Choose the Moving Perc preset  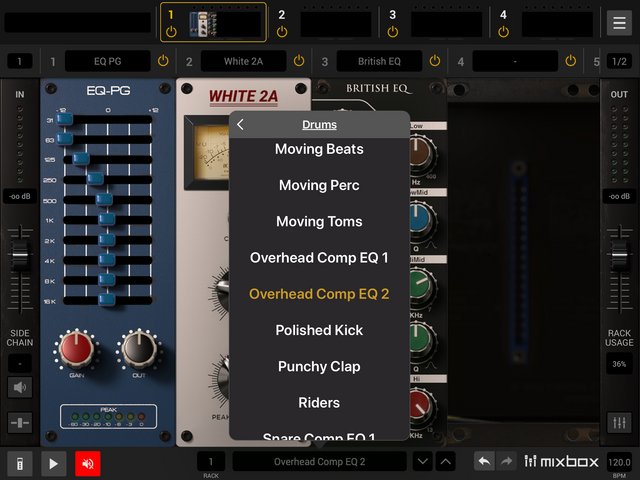(x=319, y=185)
